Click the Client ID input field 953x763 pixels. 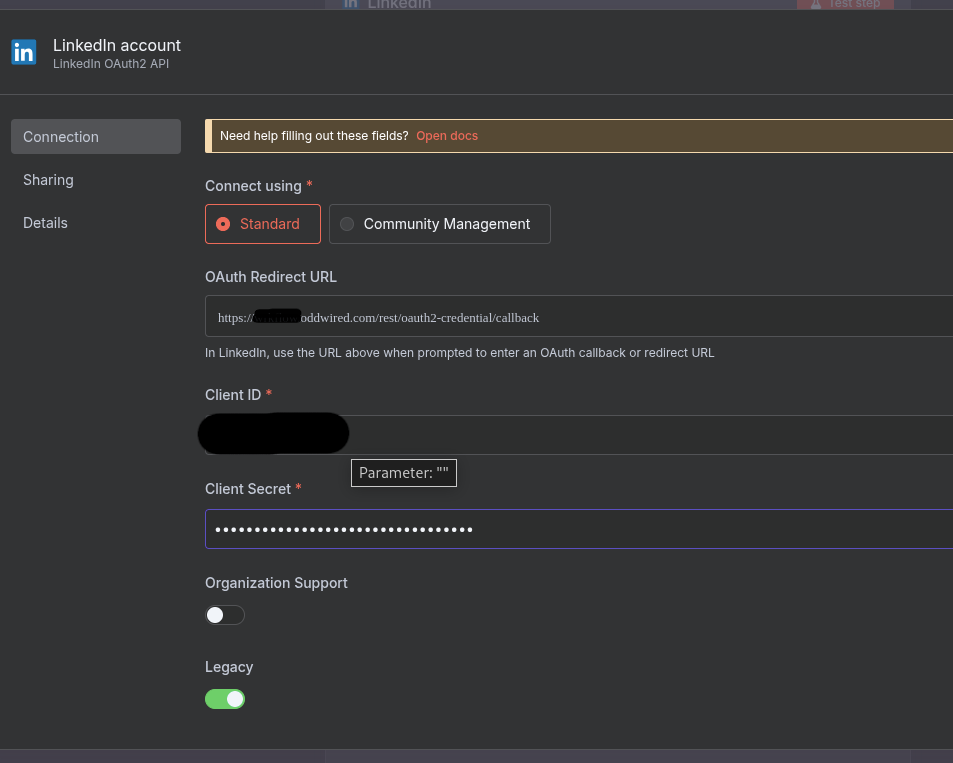point(579,435)
